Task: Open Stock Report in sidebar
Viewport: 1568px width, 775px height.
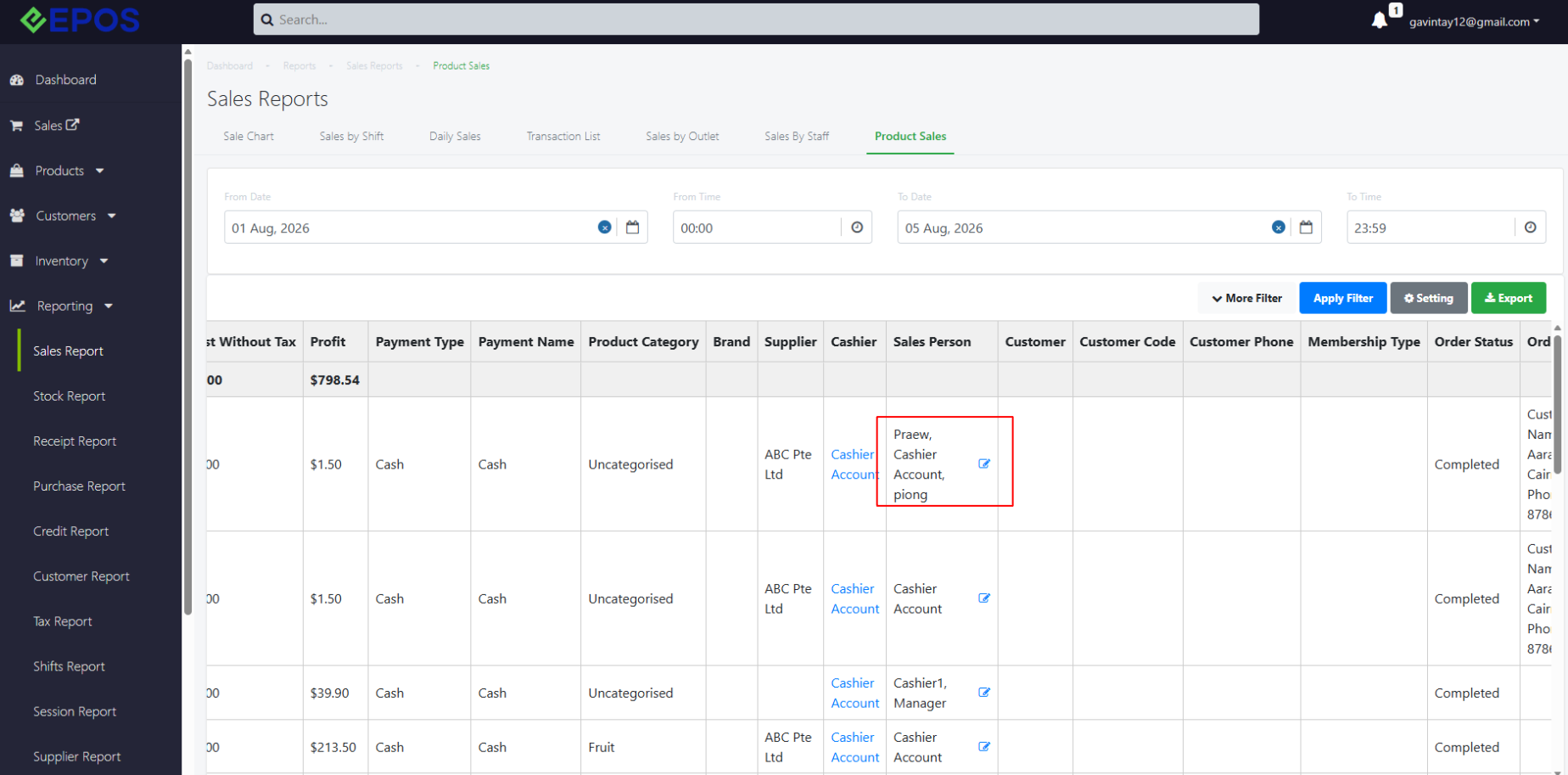Action: click(x=69, y=396)
